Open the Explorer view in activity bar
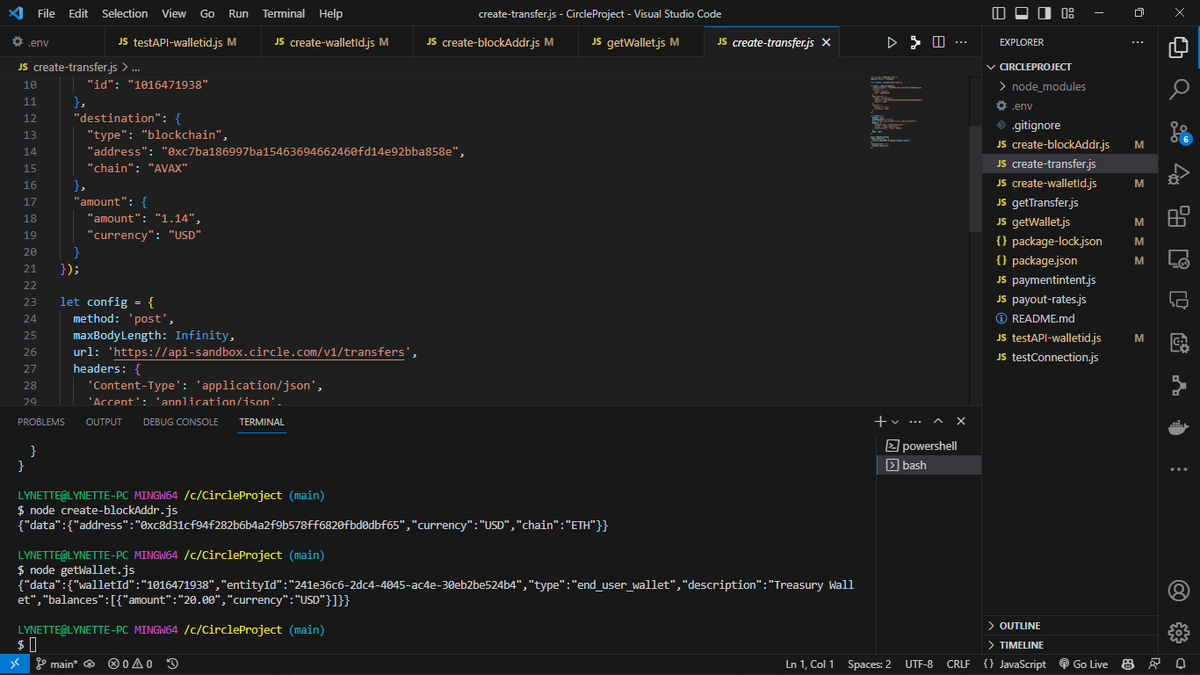This screenshot has width=1200, height=675. (x=1179, y=48)
